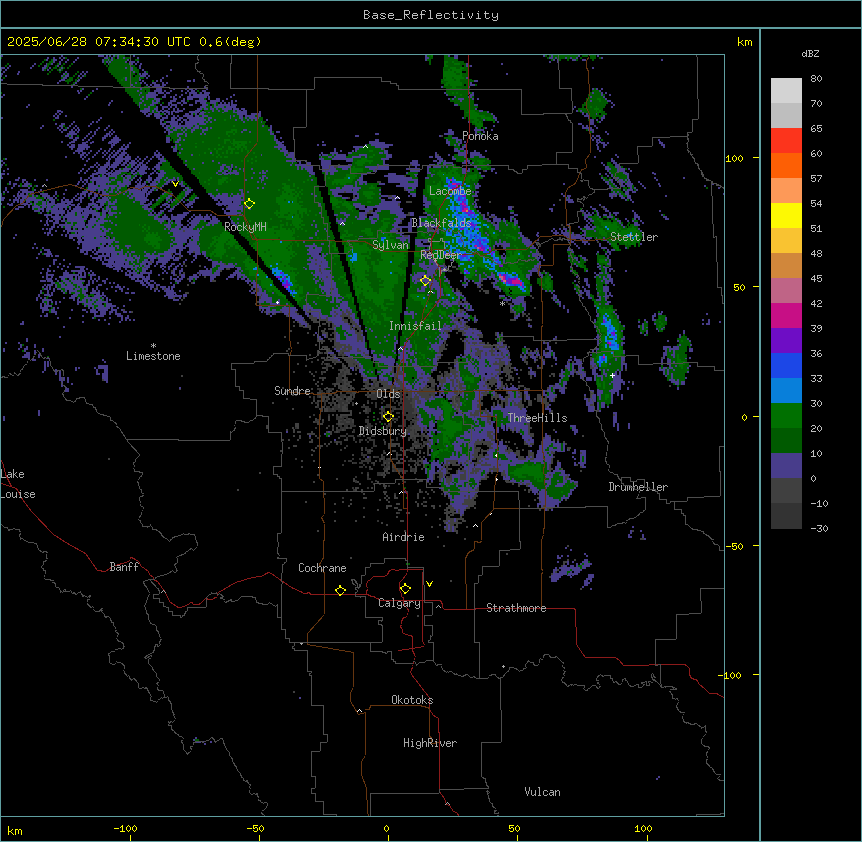Click the white legend swatch between 80 and 70
The image size is (862, 842).
click(786, 91)
